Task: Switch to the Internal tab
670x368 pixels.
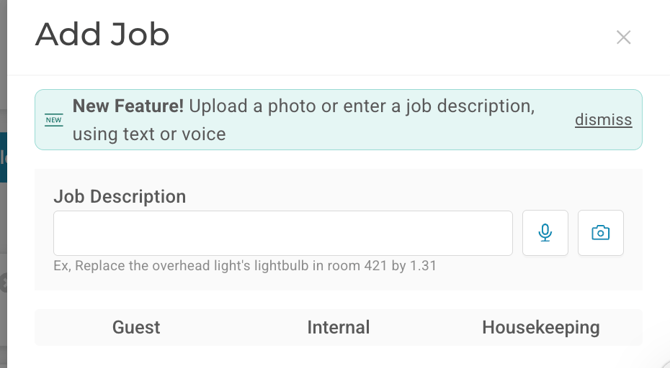Action: (338, 327)
